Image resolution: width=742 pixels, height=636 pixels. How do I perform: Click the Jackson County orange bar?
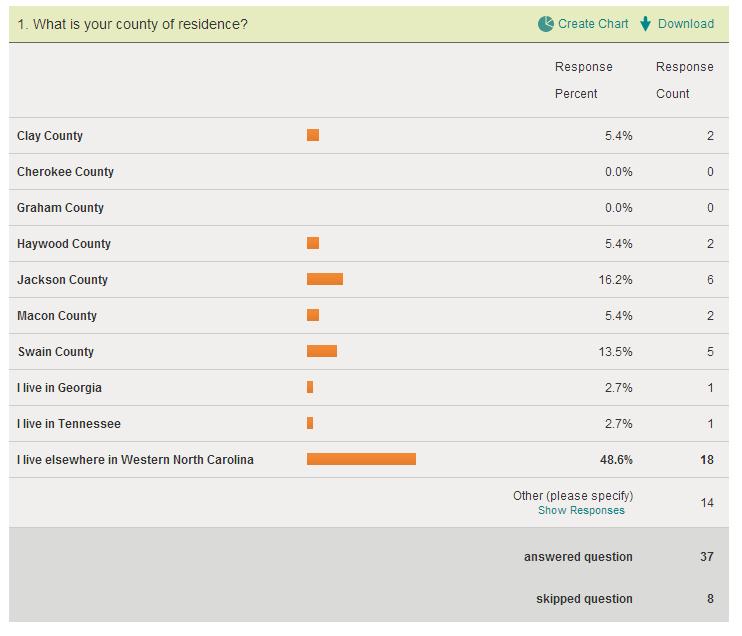[325, 279]
